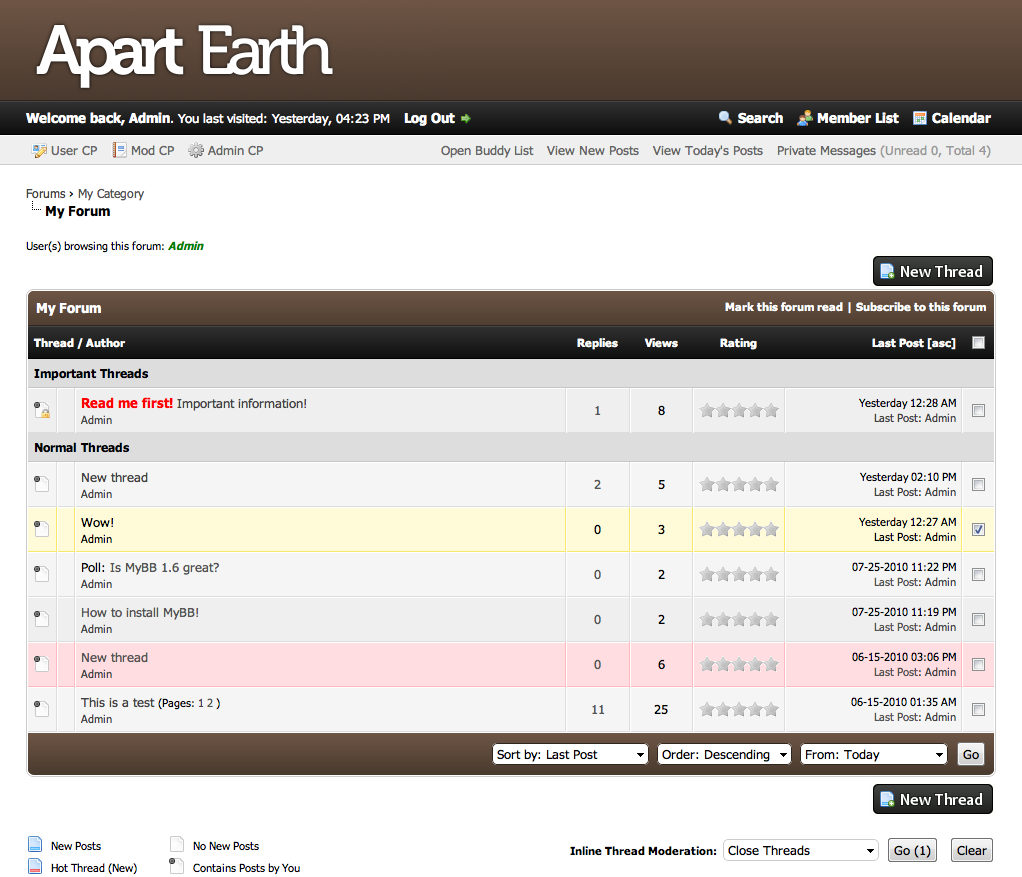
Task: Tick the select-all checkbox in table header
Action: pyautogui.click(x=978, y=343)
